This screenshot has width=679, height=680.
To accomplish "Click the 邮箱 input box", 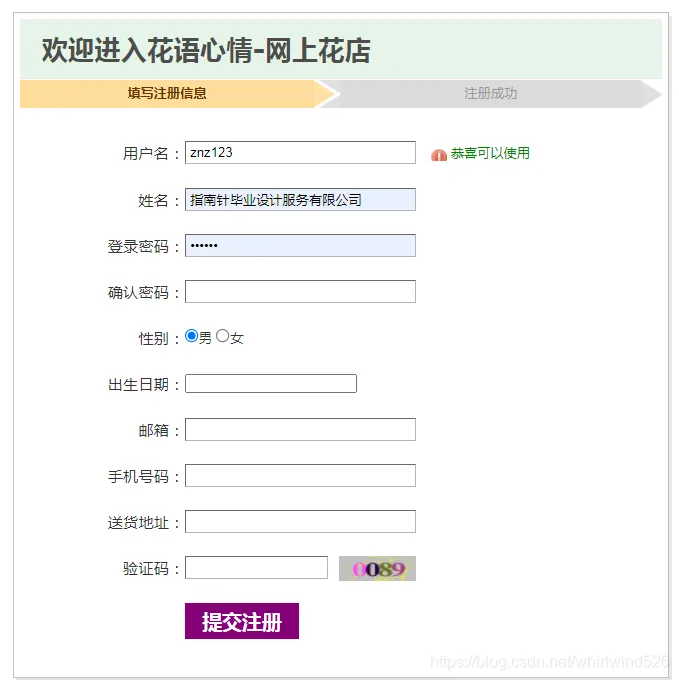I will point(300,429).
